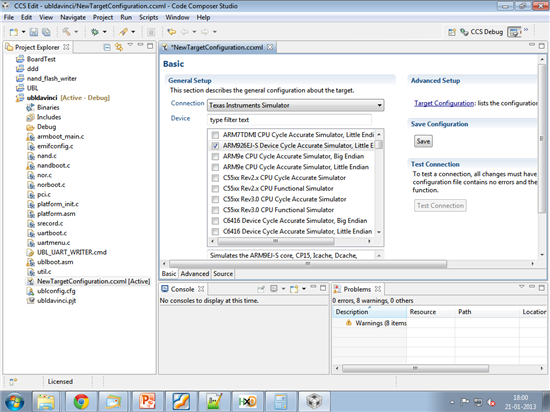
Task: Click the Save floppy disk toolbar icon
Action: click(33, 32)
